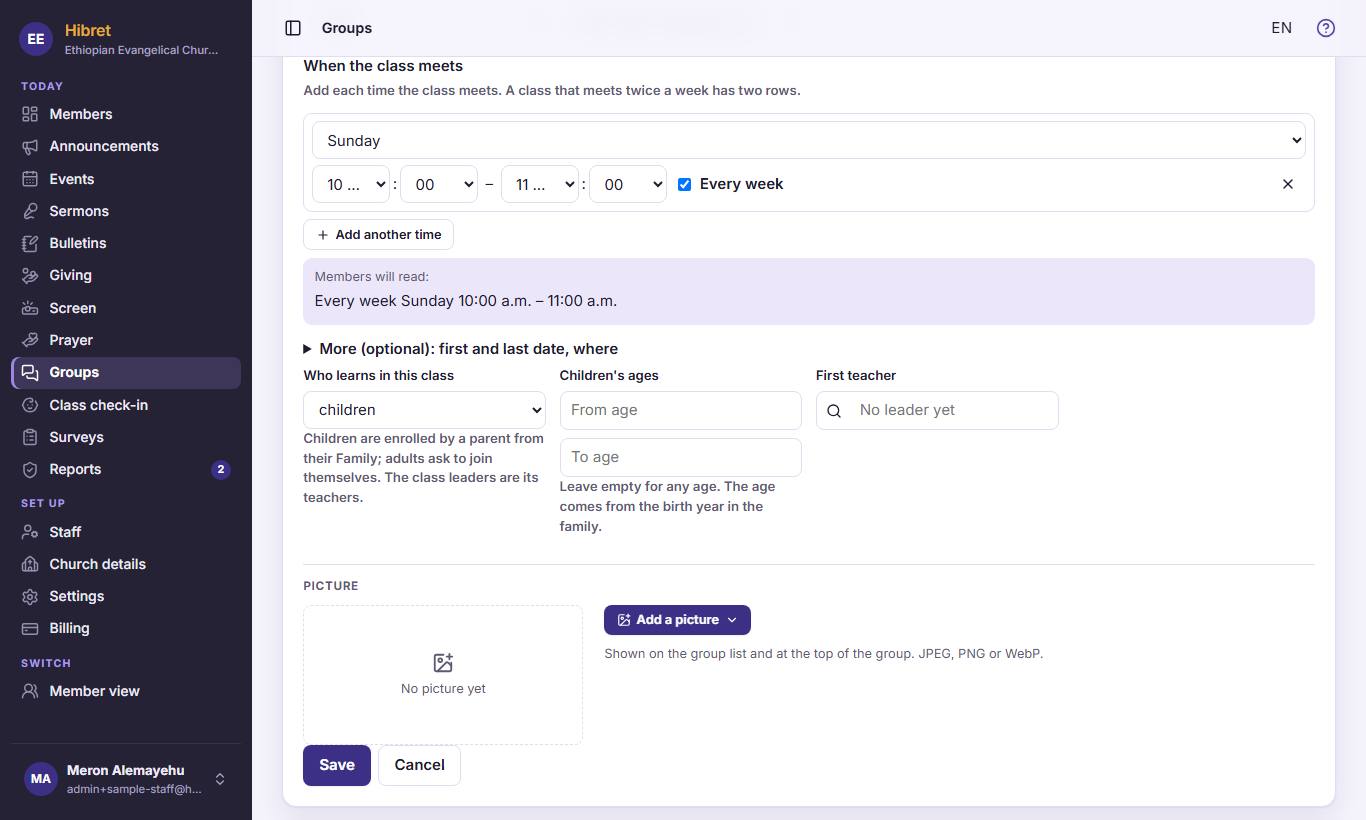Cancel the class form

(419, 765)
